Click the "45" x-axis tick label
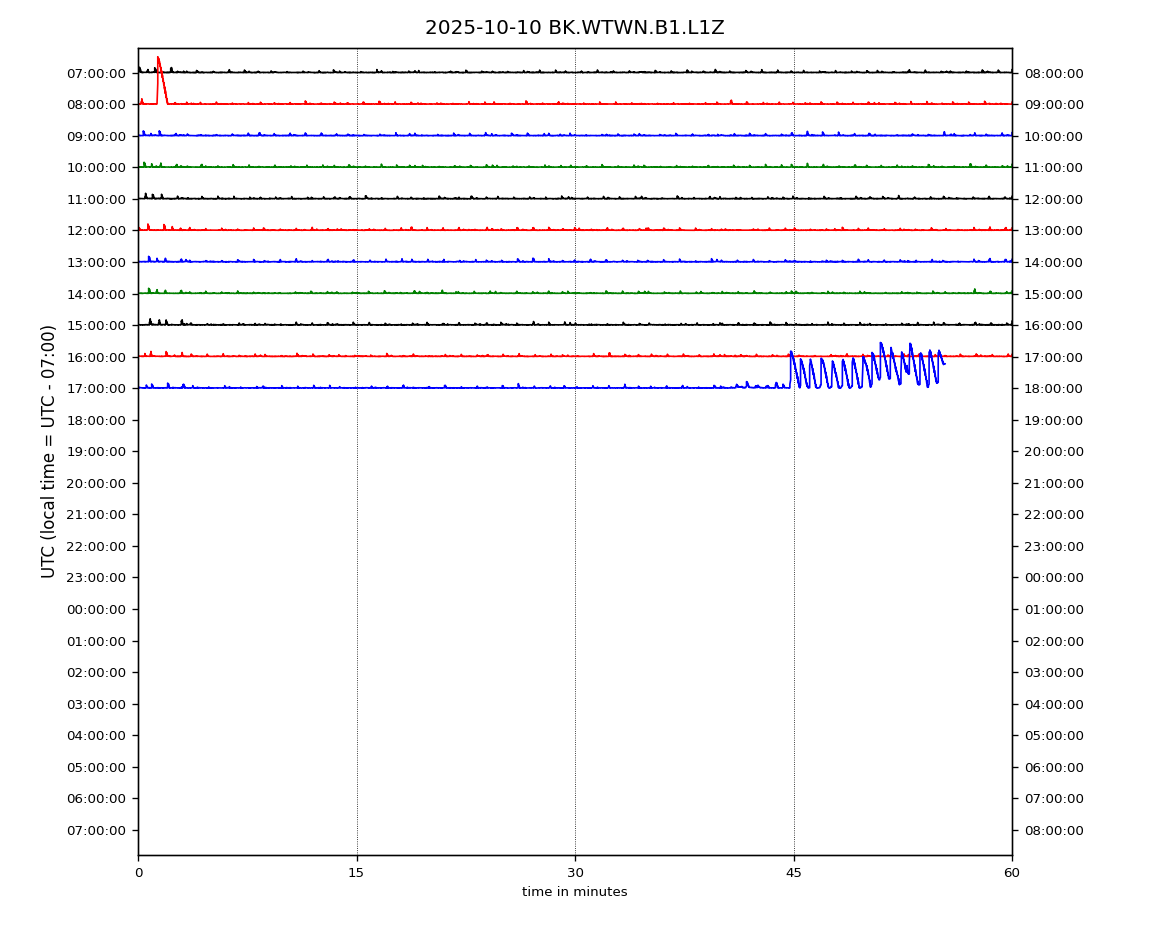The width and height of the screenshot is (1150, 950). point(794,873)
